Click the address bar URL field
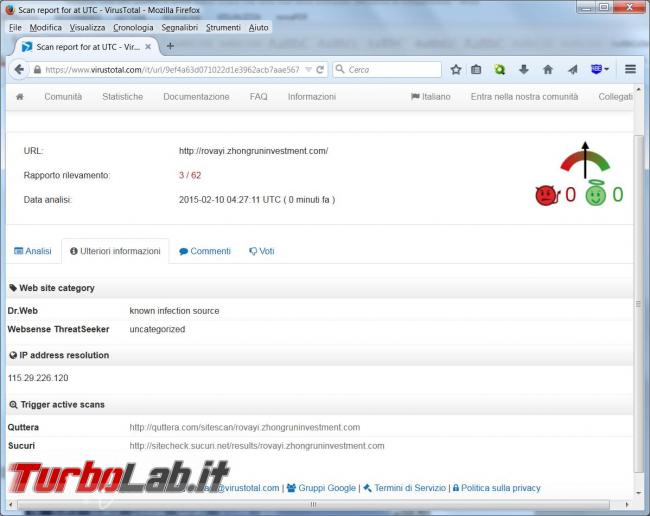The image size is (650, 516). pyautogui.click(x=172, y=70)
